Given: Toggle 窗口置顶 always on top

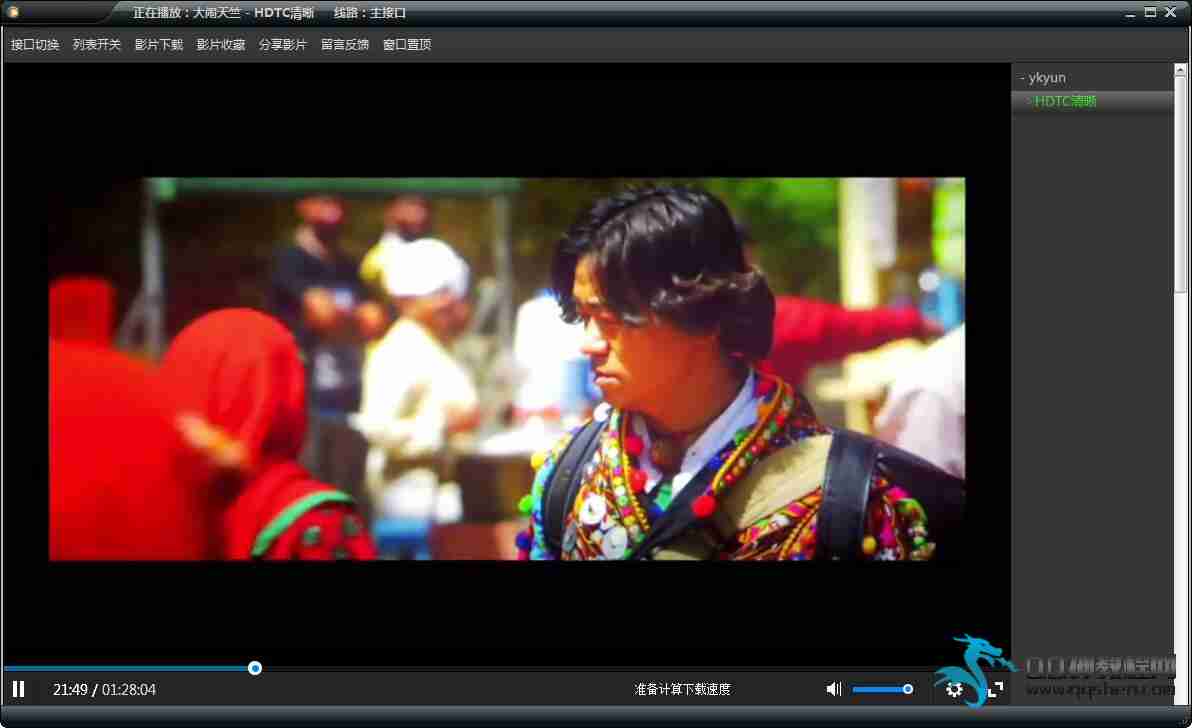Looking at the screenshot, I should pyautogui.click(x=407, y=45).
